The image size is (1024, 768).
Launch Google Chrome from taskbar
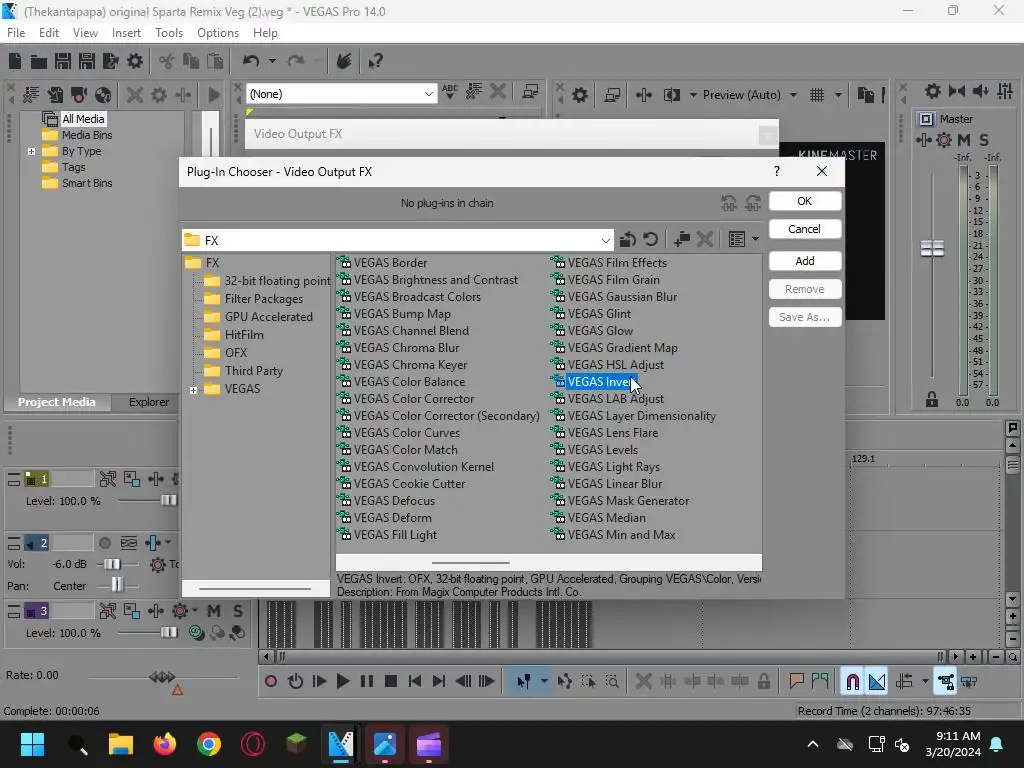tap(209, 744)
